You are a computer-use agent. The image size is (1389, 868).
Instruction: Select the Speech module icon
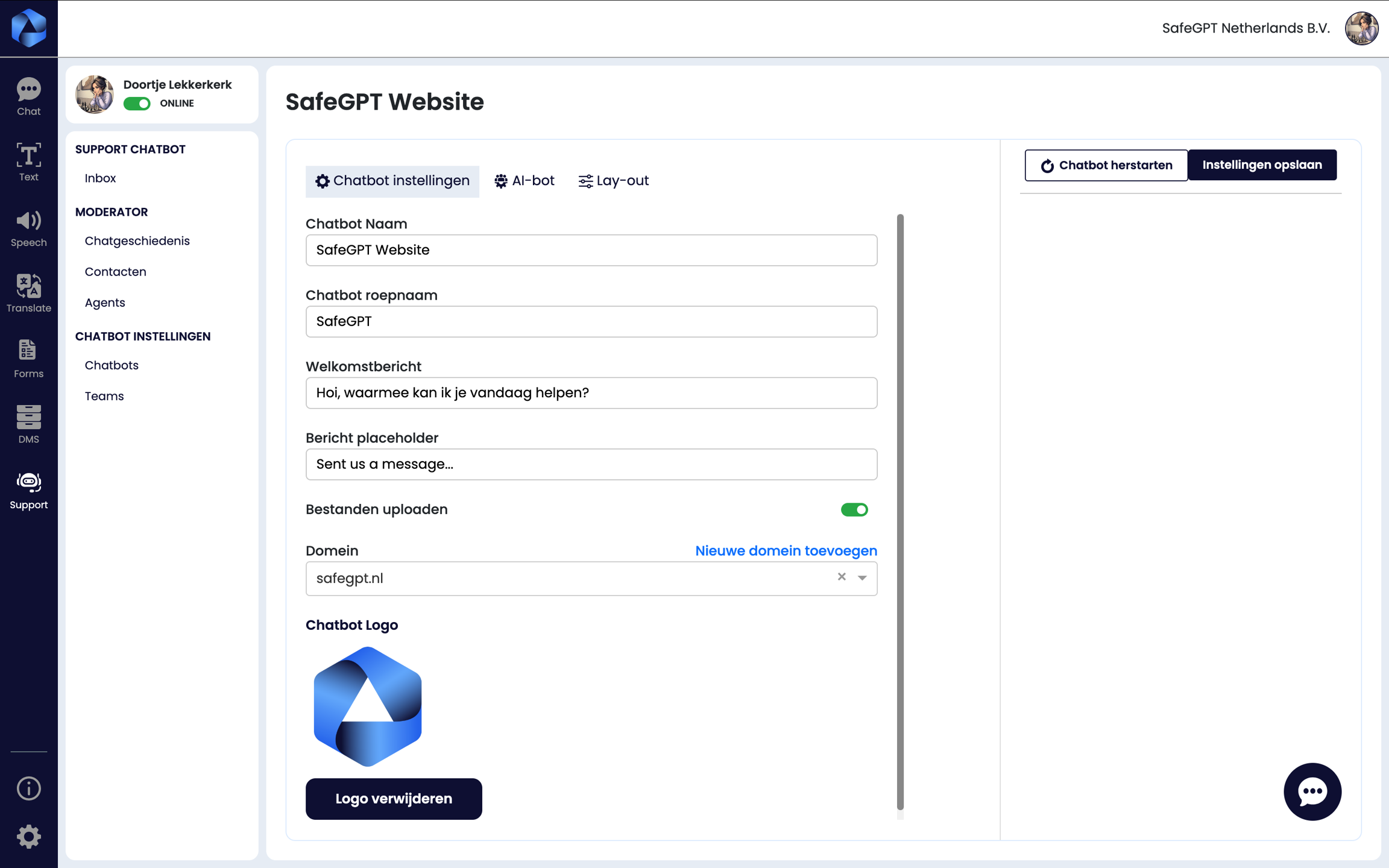28,228
